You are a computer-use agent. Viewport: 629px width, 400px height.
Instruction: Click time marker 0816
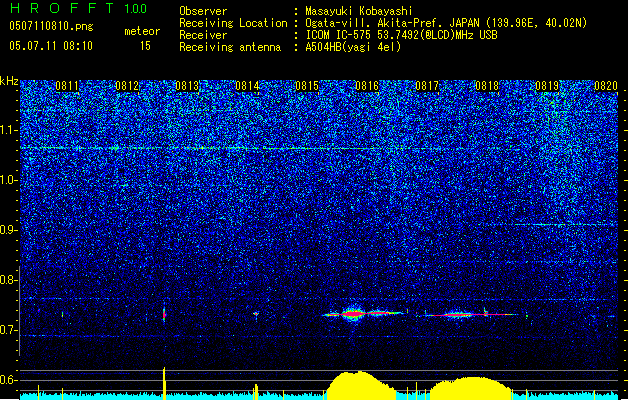click(x=367, y=86)
